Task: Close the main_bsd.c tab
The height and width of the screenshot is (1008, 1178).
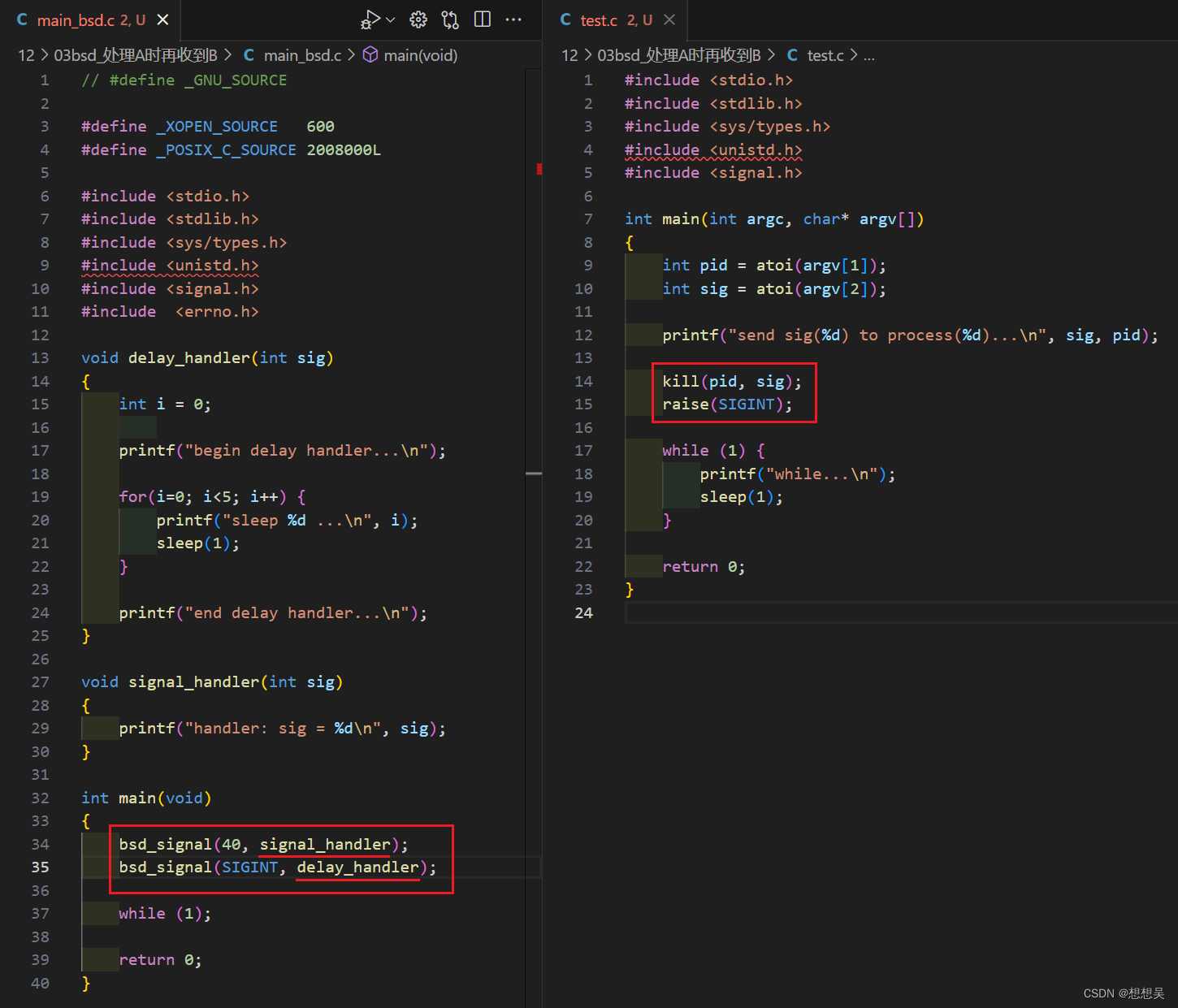Action: point(163,19)
